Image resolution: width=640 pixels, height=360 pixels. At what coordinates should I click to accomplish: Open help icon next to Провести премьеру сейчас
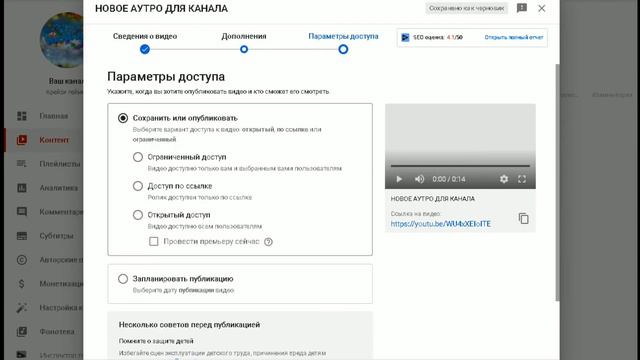268,242
